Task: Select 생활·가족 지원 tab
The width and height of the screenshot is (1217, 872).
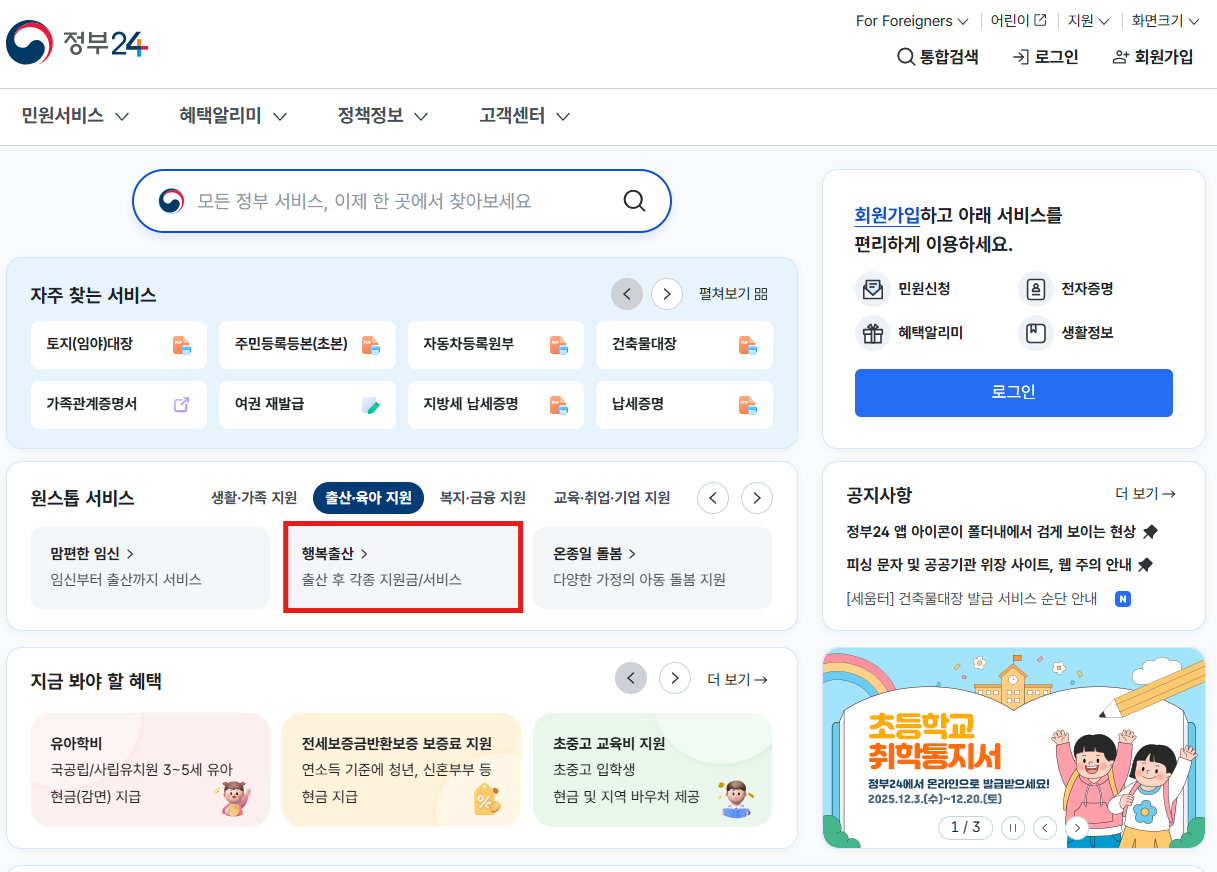Action: 254,497
